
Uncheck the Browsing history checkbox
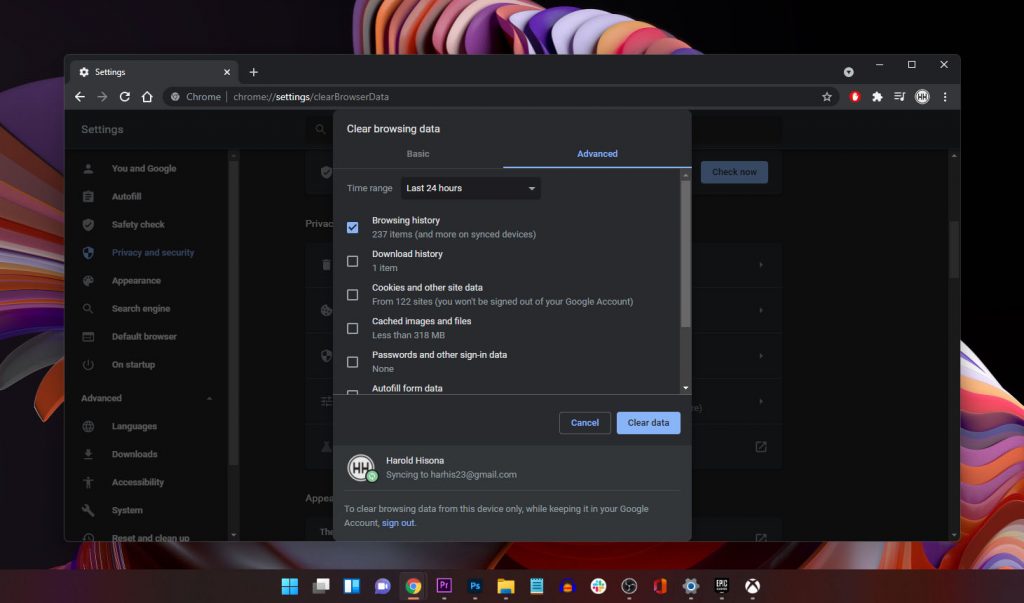point(353,227)
